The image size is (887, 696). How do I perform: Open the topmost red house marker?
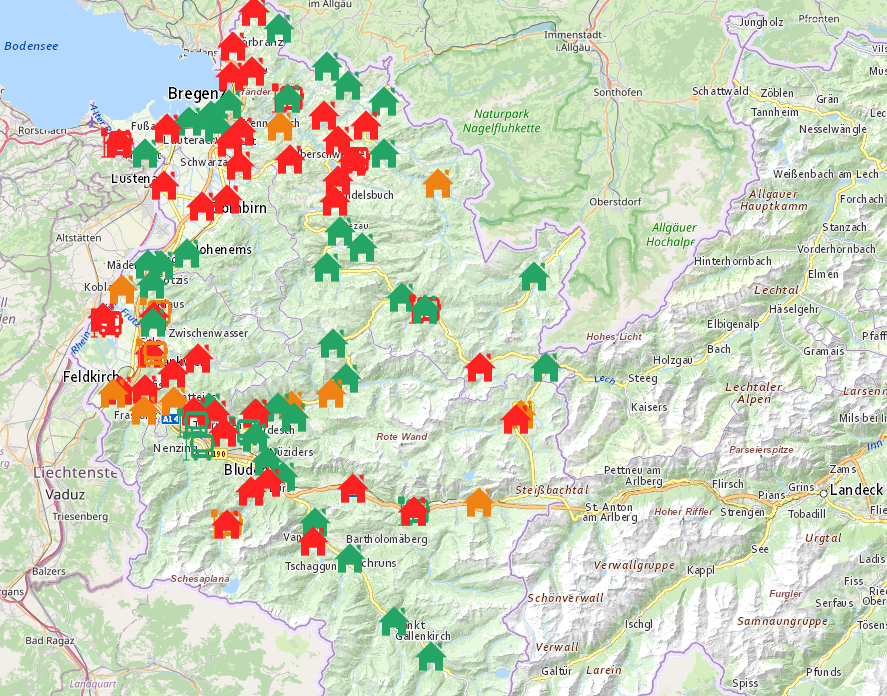254,12
